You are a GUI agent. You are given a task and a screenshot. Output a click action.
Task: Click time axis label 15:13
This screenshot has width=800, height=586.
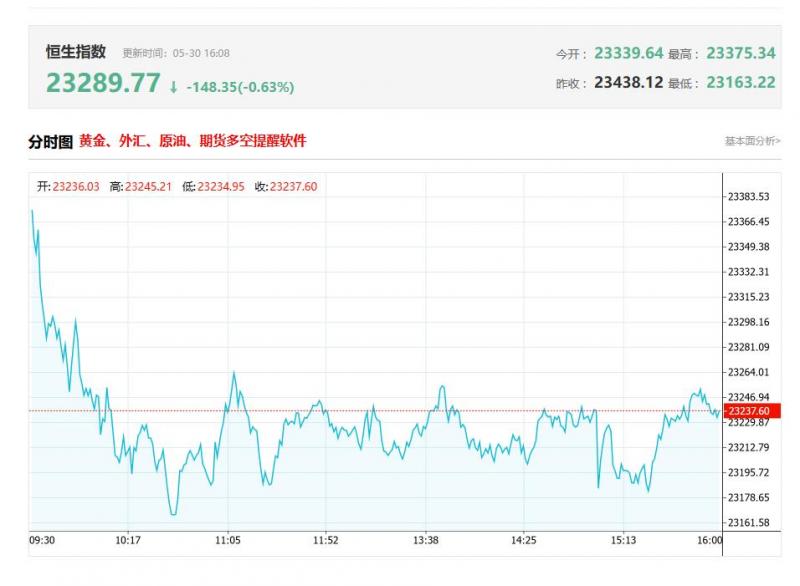(623, 540)
